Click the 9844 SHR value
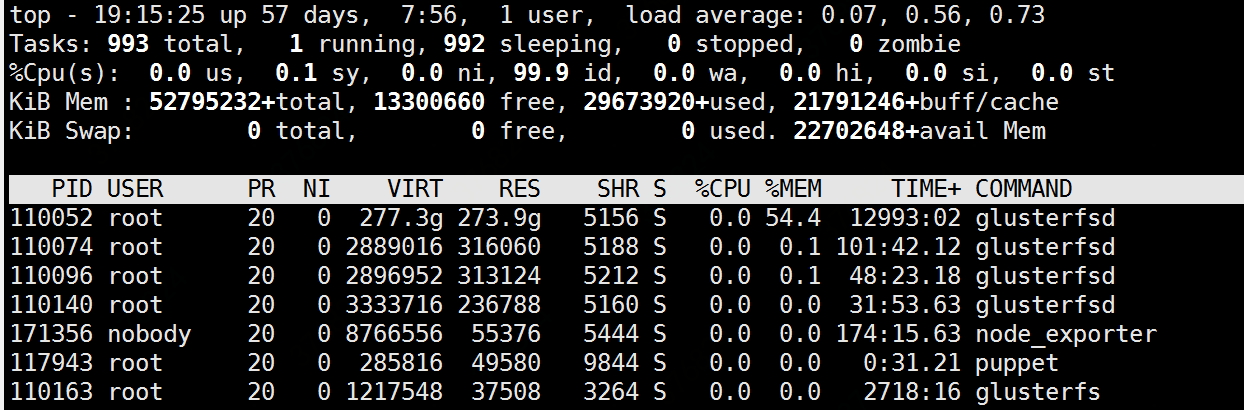This screenshot has height=410, width=1244. coord(611,363)
